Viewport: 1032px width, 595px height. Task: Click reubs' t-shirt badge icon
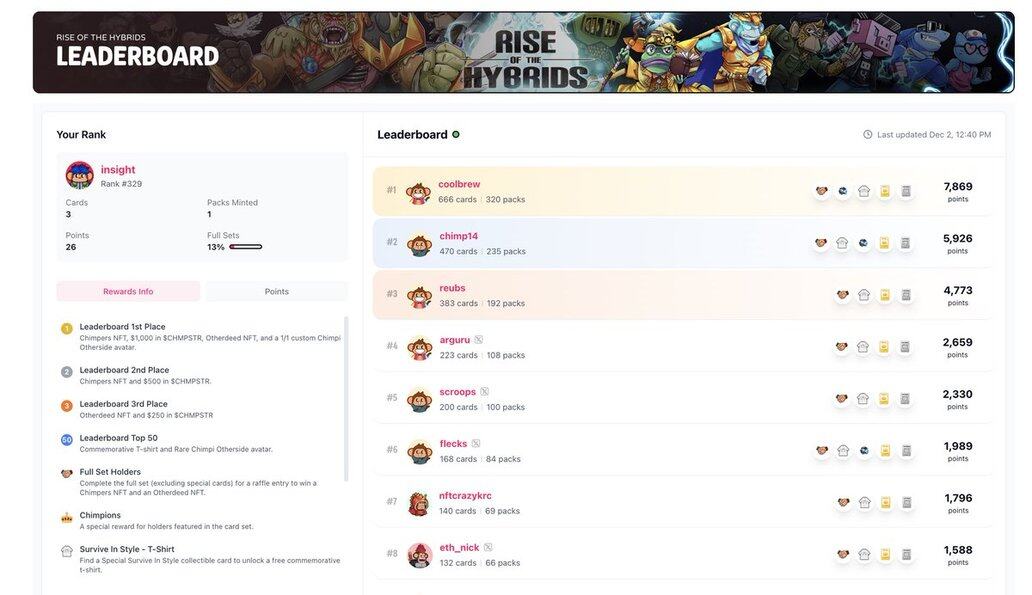(x=864, y=295)
